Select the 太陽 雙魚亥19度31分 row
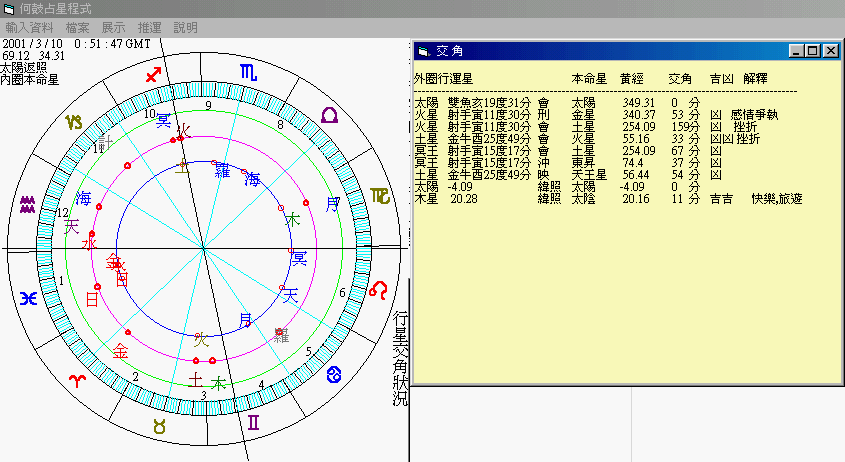Screen dimensions: 845x462 (557, 103)
